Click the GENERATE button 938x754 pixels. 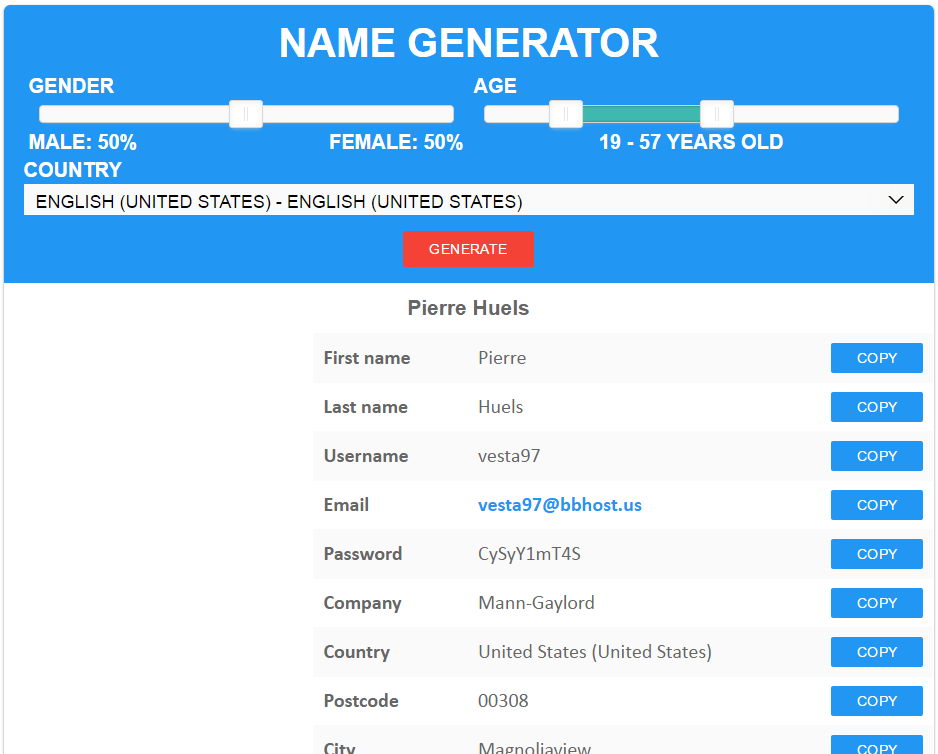point(468,249)
